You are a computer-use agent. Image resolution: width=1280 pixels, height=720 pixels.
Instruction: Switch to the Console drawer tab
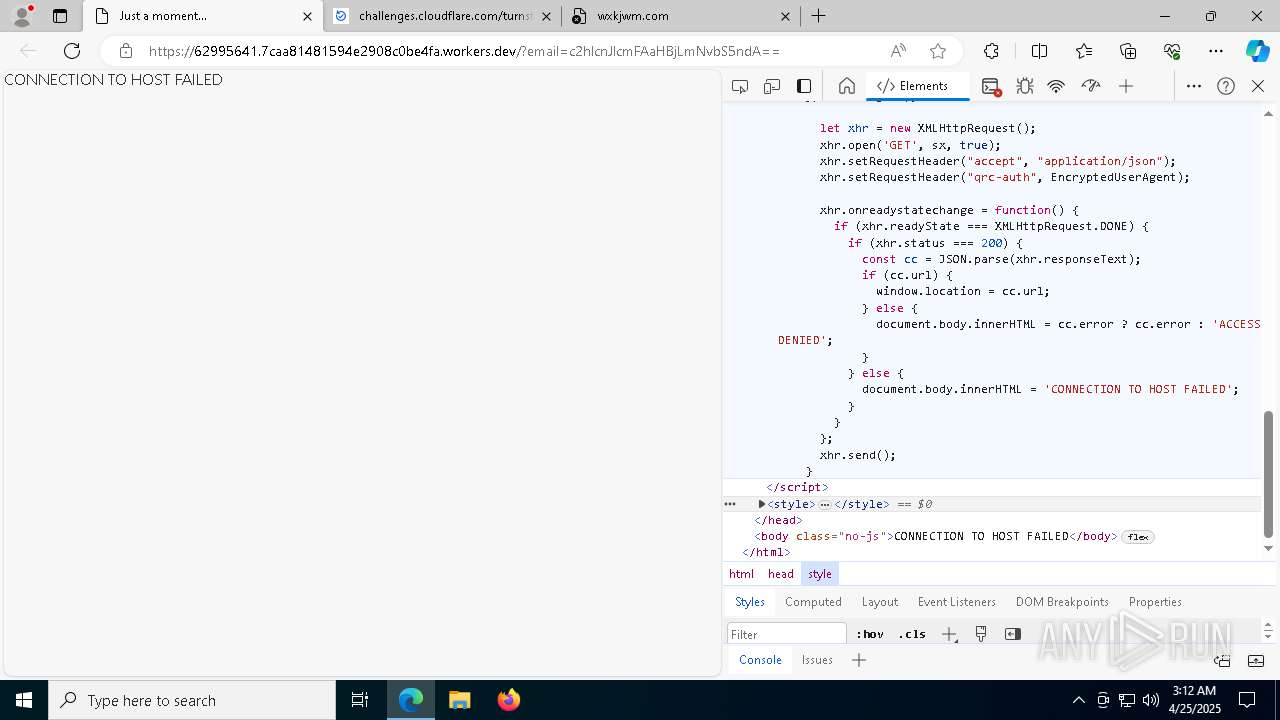point(760,660)
